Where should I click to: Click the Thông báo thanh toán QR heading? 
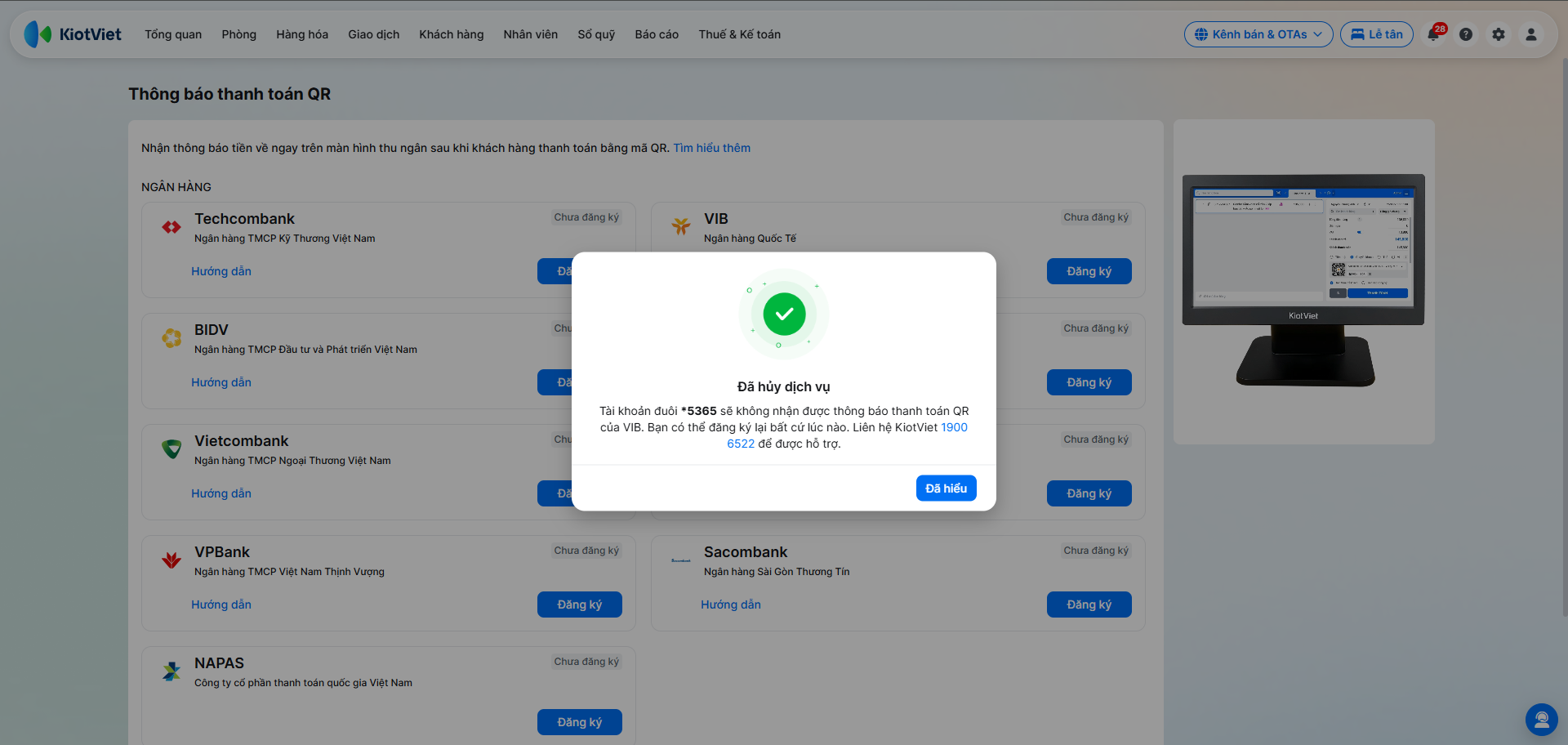(229, 94)
